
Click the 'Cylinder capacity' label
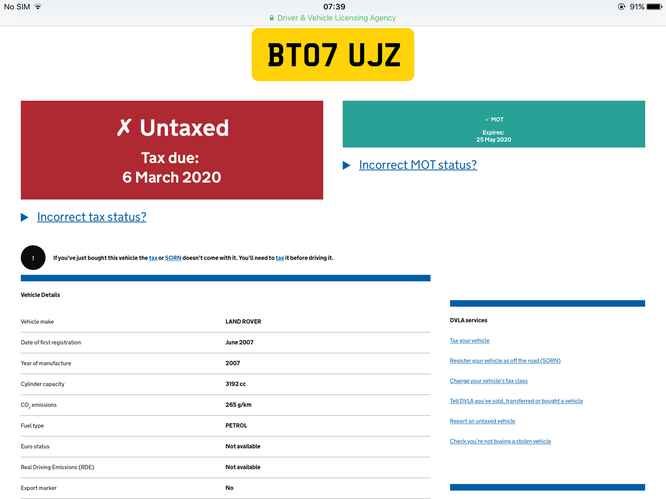42,384
